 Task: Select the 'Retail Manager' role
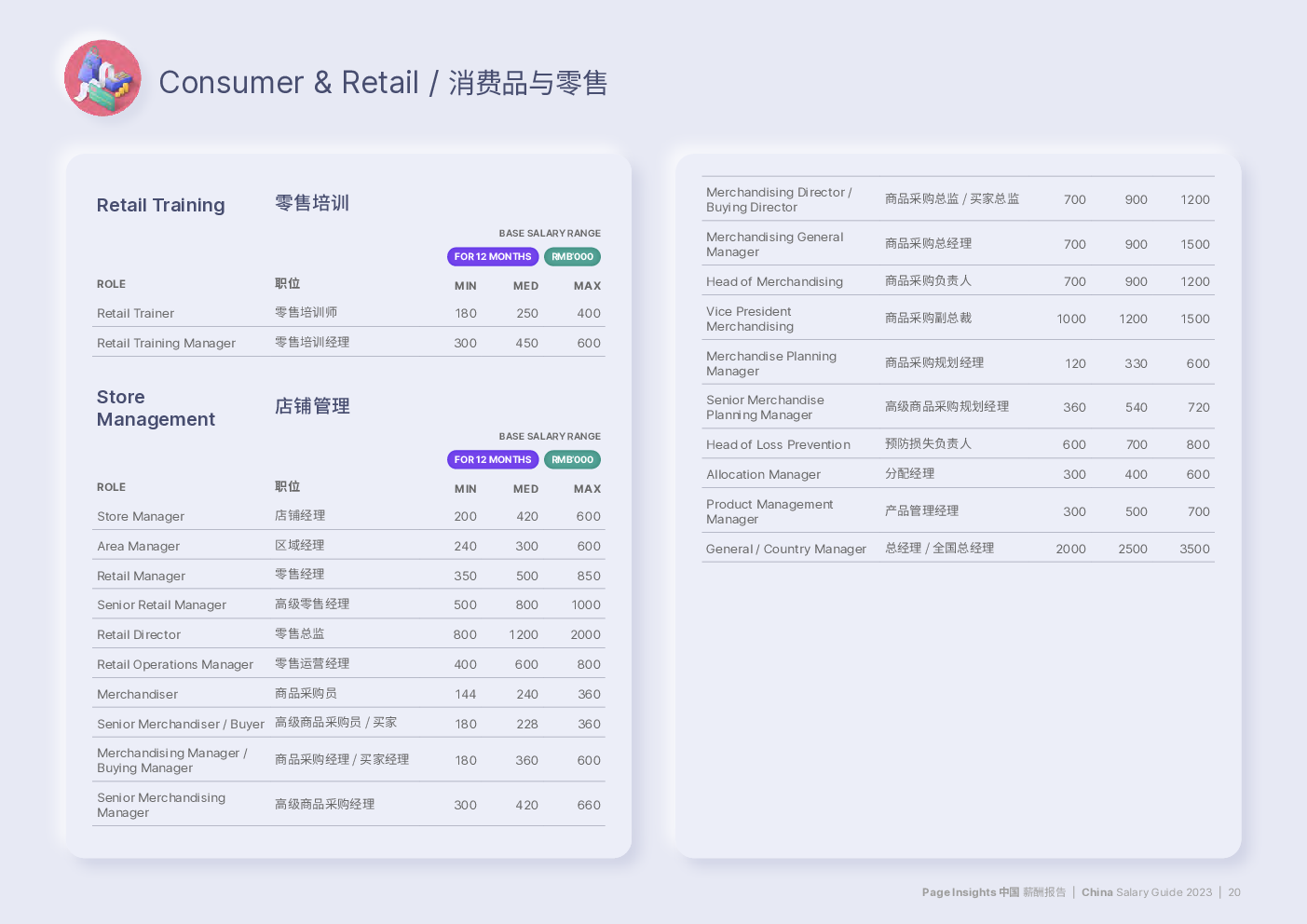[141, 576]
